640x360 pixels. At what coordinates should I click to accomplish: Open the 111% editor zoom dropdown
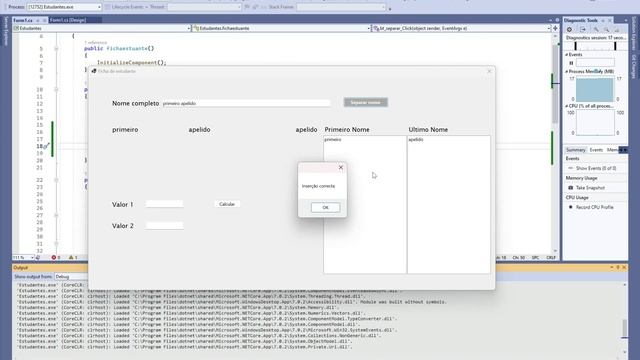[23, 258]
